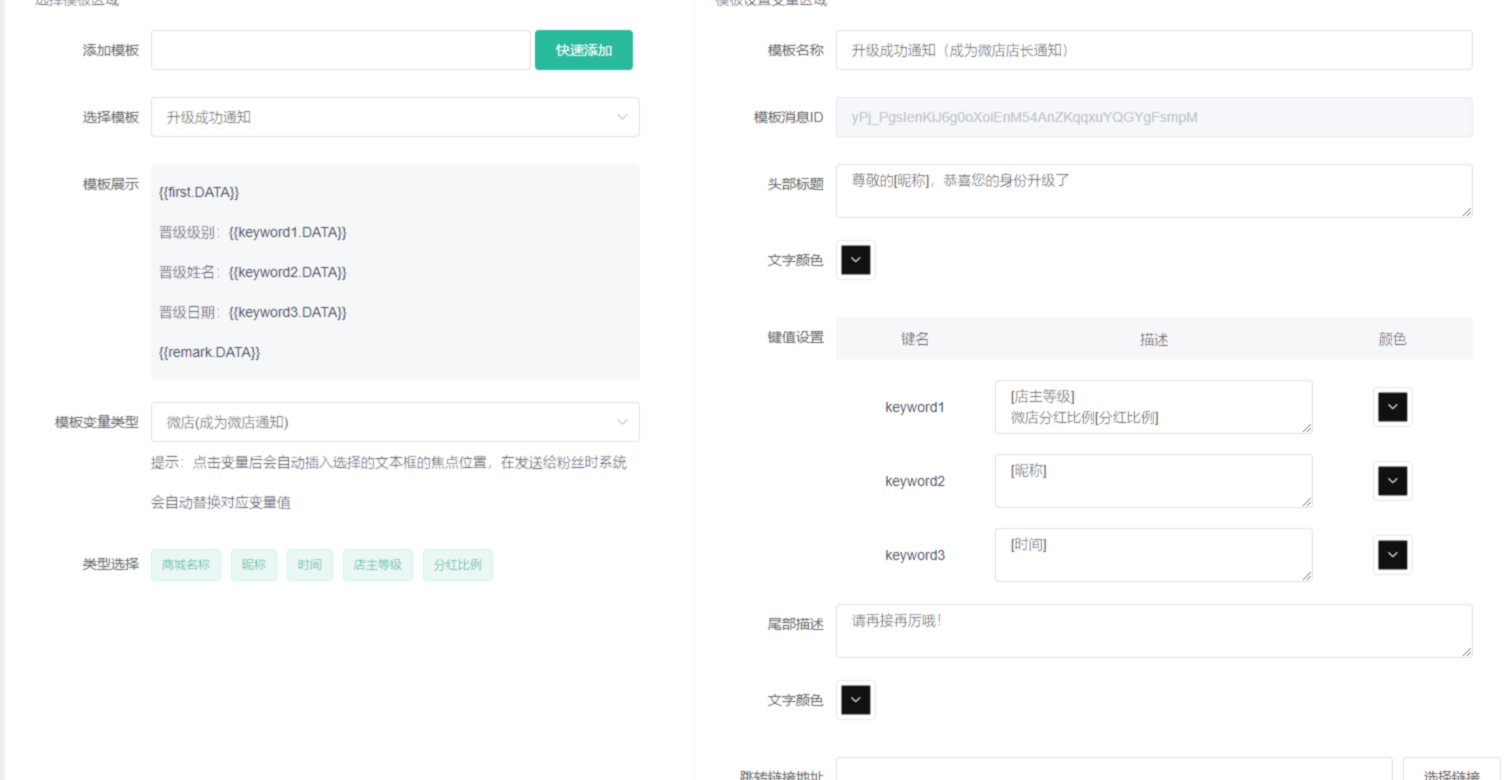Insert the 昵称 variable tag
The width and height of the screenshot is (1511, 780).
(x=254, y=565)
